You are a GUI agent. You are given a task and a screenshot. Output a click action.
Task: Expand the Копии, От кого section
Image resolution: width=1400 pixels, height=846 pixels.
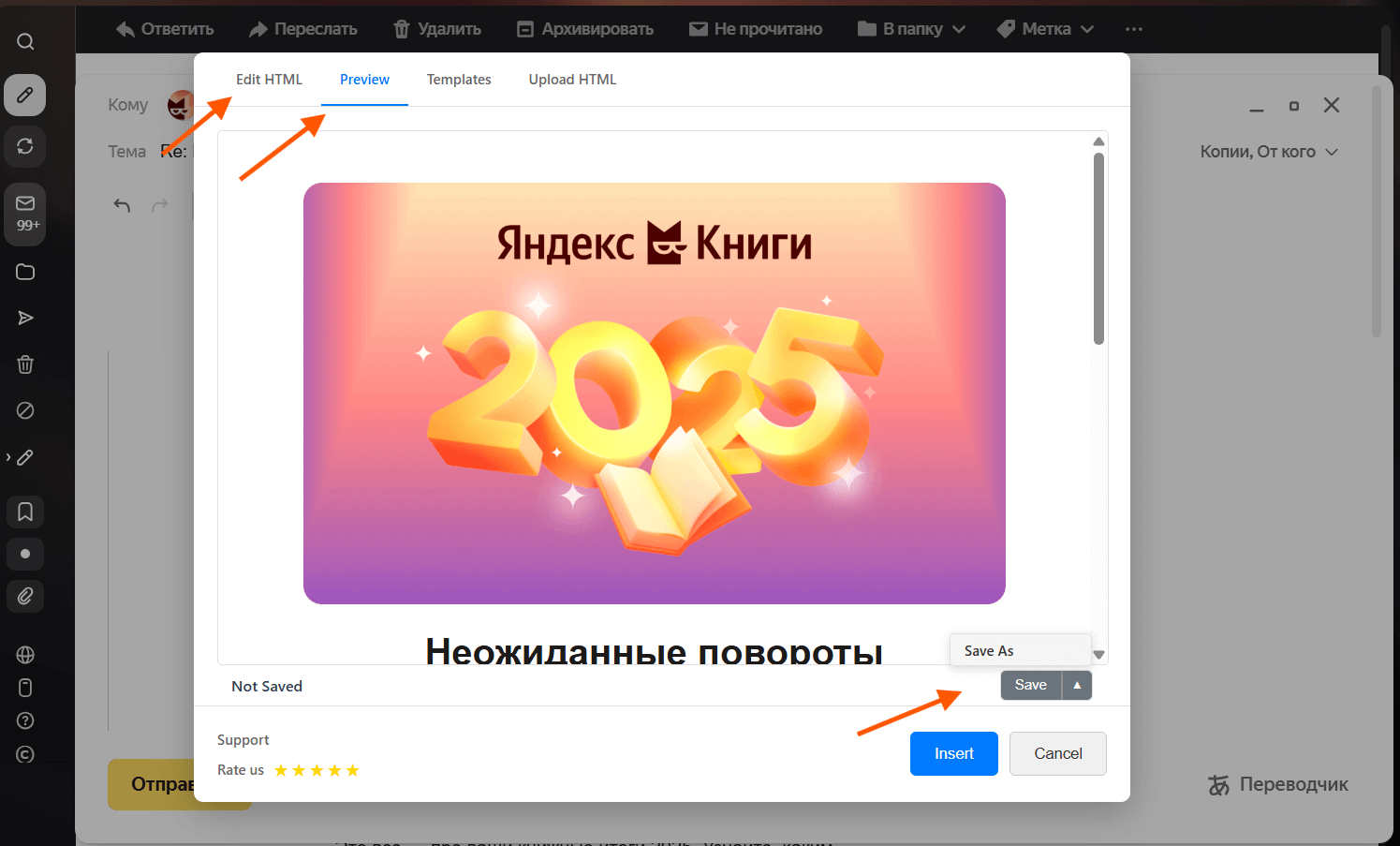pyautogui.click(x=1270, y=151)
